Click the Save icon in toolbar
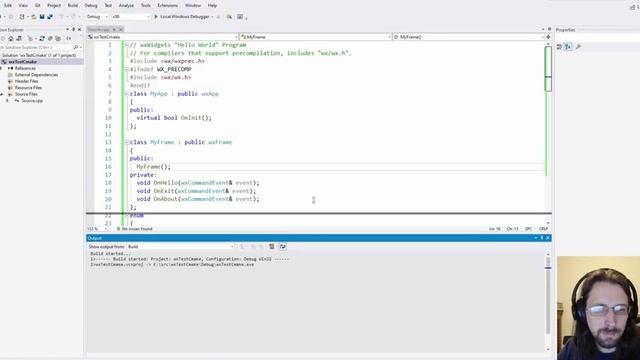640x360 pixels. tap(42, 17)
